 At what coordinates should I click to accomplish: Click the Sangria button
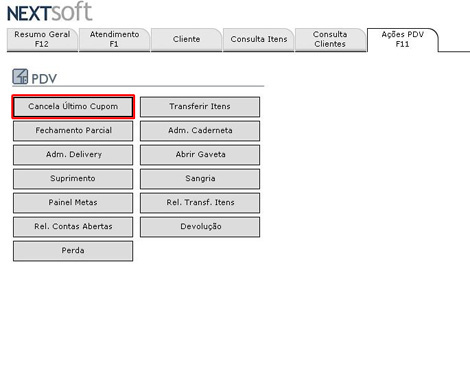point(200,179)
